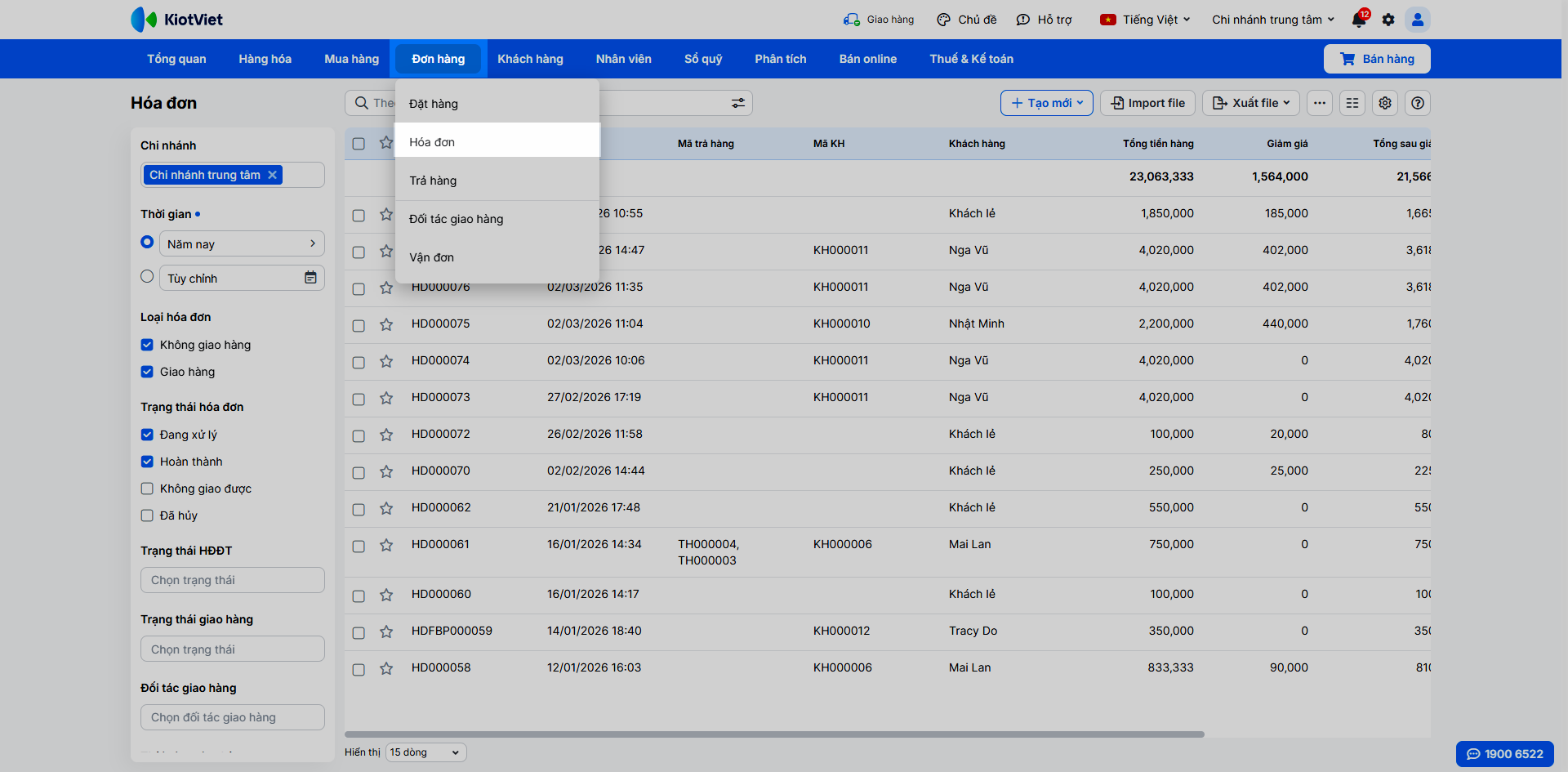1568x772 pixels.
Task: Open the notifications bell icon
Action: coord(1359,20)
